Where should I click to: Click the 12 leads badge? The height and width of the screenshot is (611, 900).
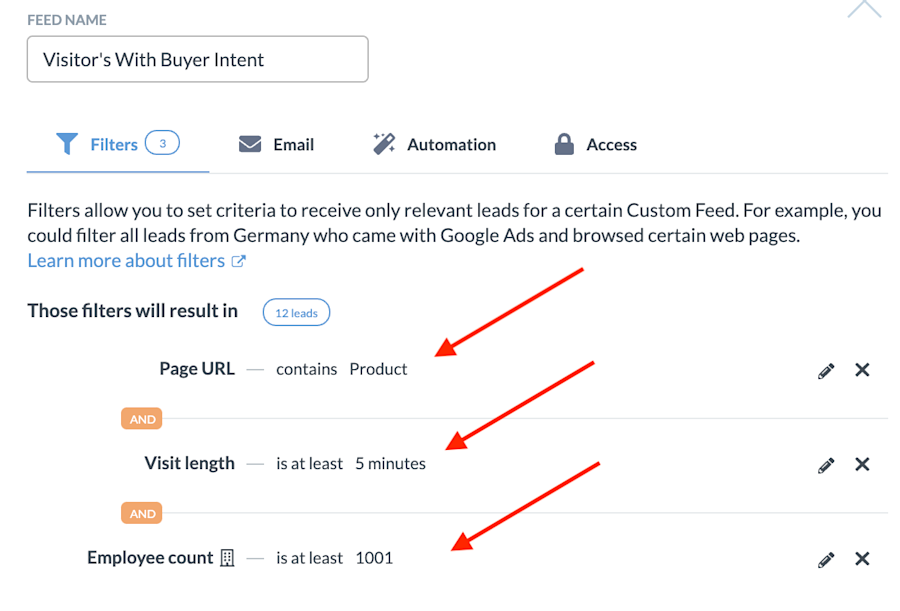point(296,312)
